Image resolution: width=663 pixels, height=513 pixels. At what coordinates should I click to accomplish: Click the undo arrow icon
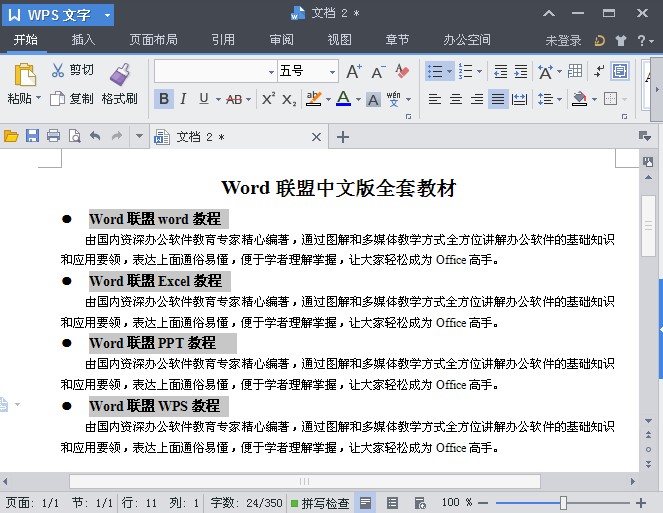pos(95,136)
